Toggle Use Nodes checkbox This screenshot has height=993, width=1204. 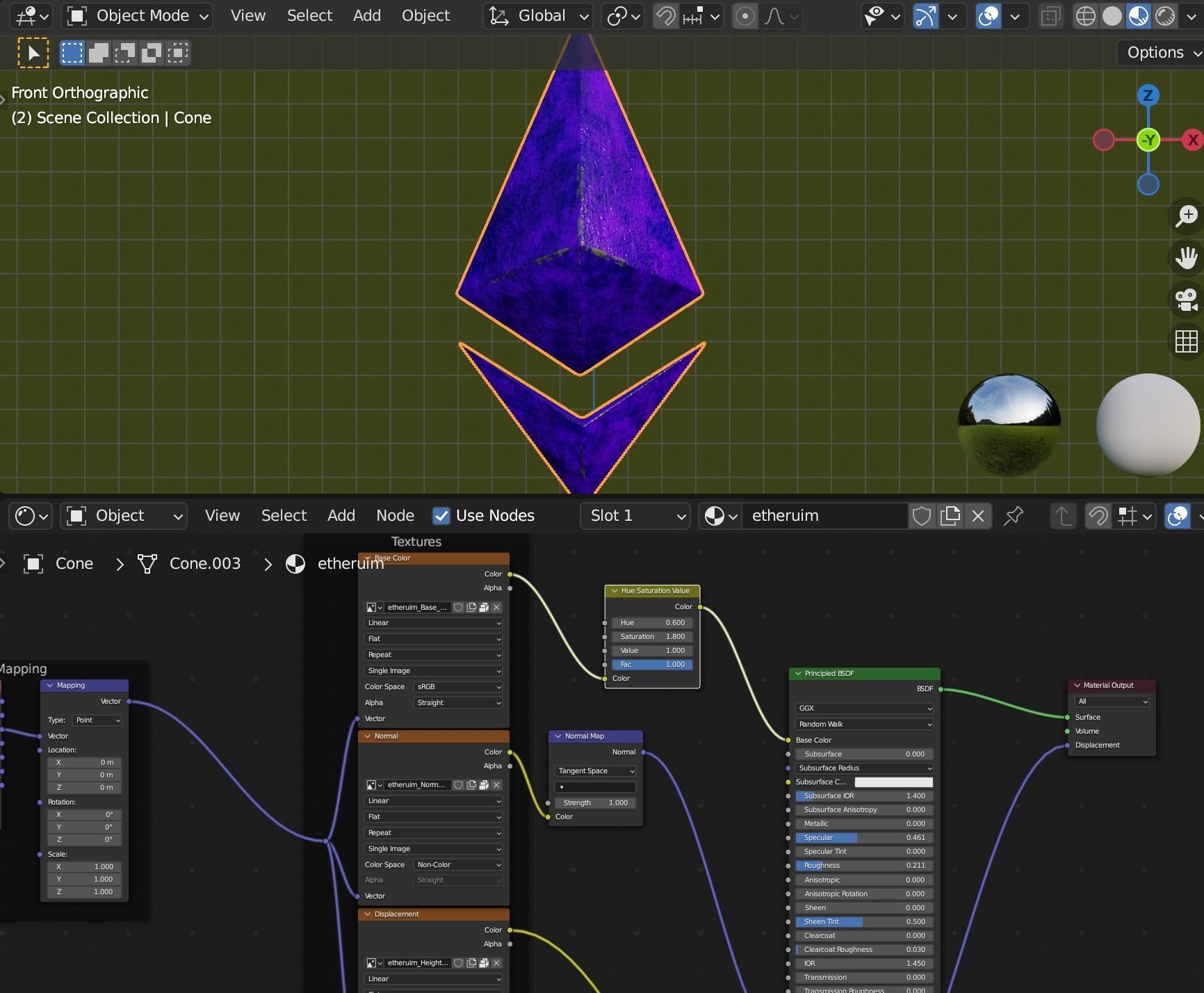click(441, 516)
